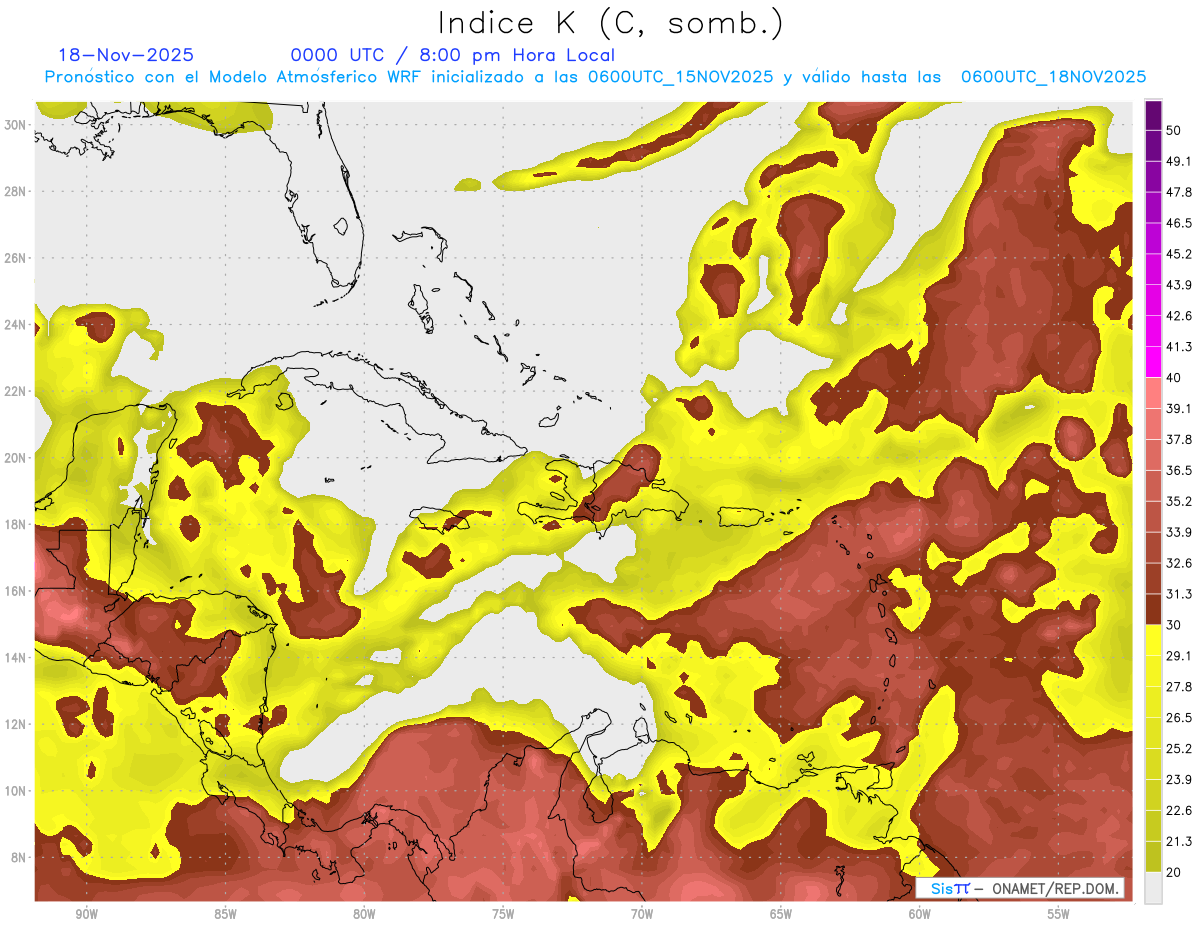This screenshot has width=1200, height=927.
Task: Click the 85W longitude label
Action: pyautogui.click(x=225, y=914)
